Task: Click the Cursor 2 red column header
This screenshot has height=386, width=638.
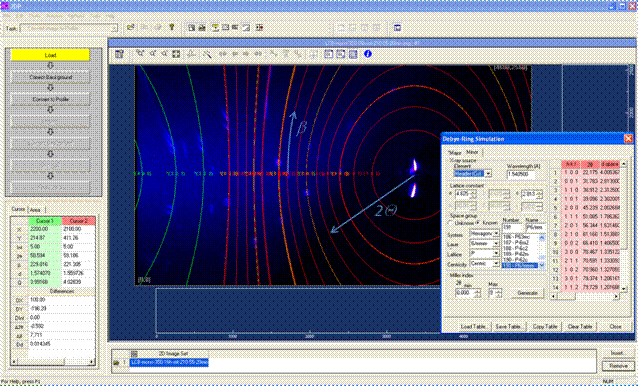Action: point(78,220)
